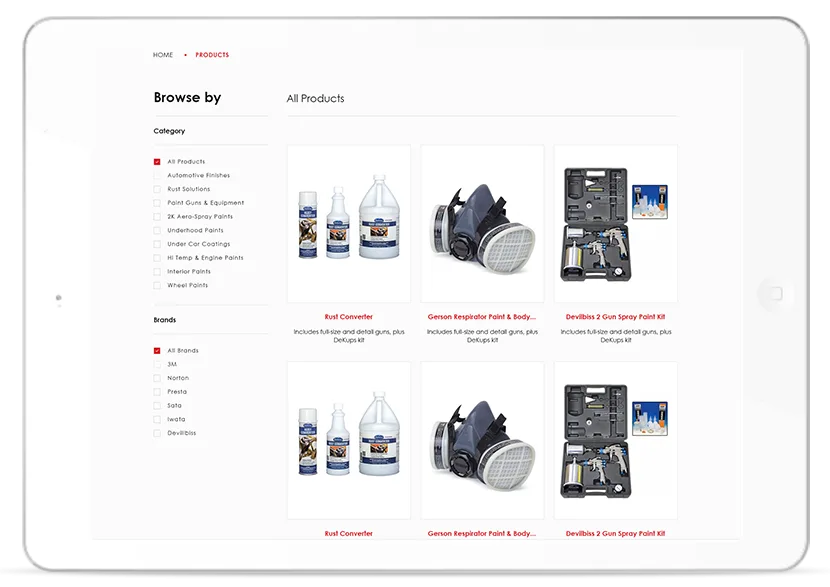This screenshot has width=830, height=587.
Task: Check the Interior Paints checkbox
Action: point(157,272)
